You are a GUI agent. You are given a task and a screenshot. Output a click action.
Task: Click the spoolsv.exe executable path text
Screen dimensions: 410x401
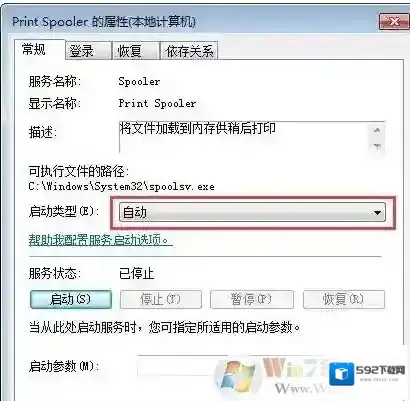[121, 186]
